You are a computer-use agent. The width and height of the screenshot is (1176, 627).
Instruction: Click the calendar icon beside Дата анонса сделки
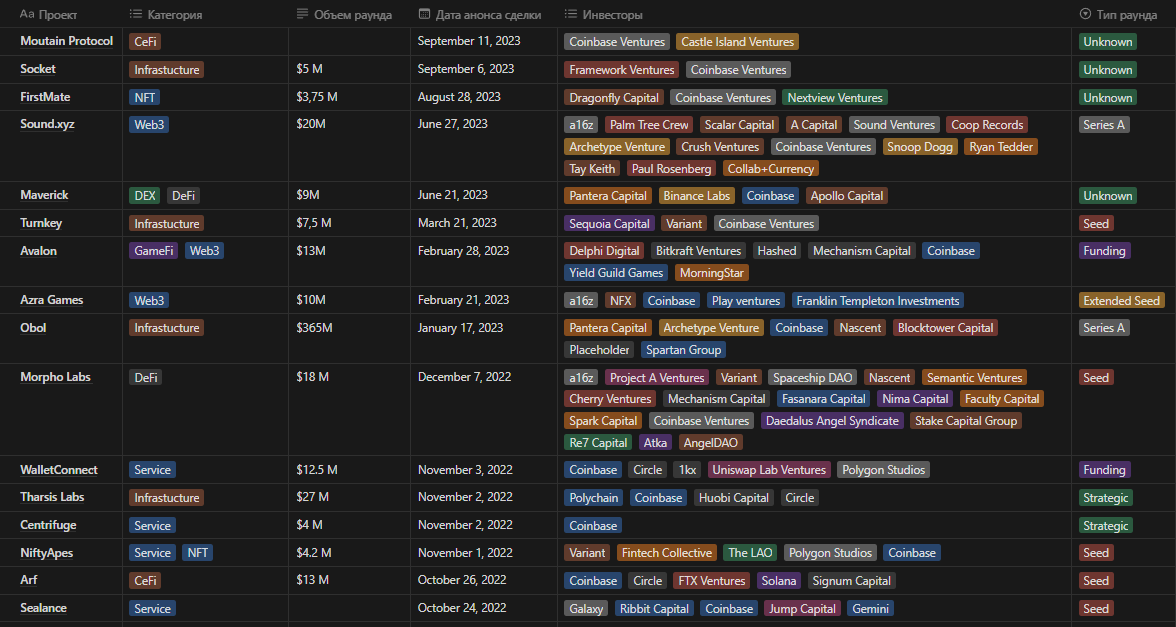[424, 15]
